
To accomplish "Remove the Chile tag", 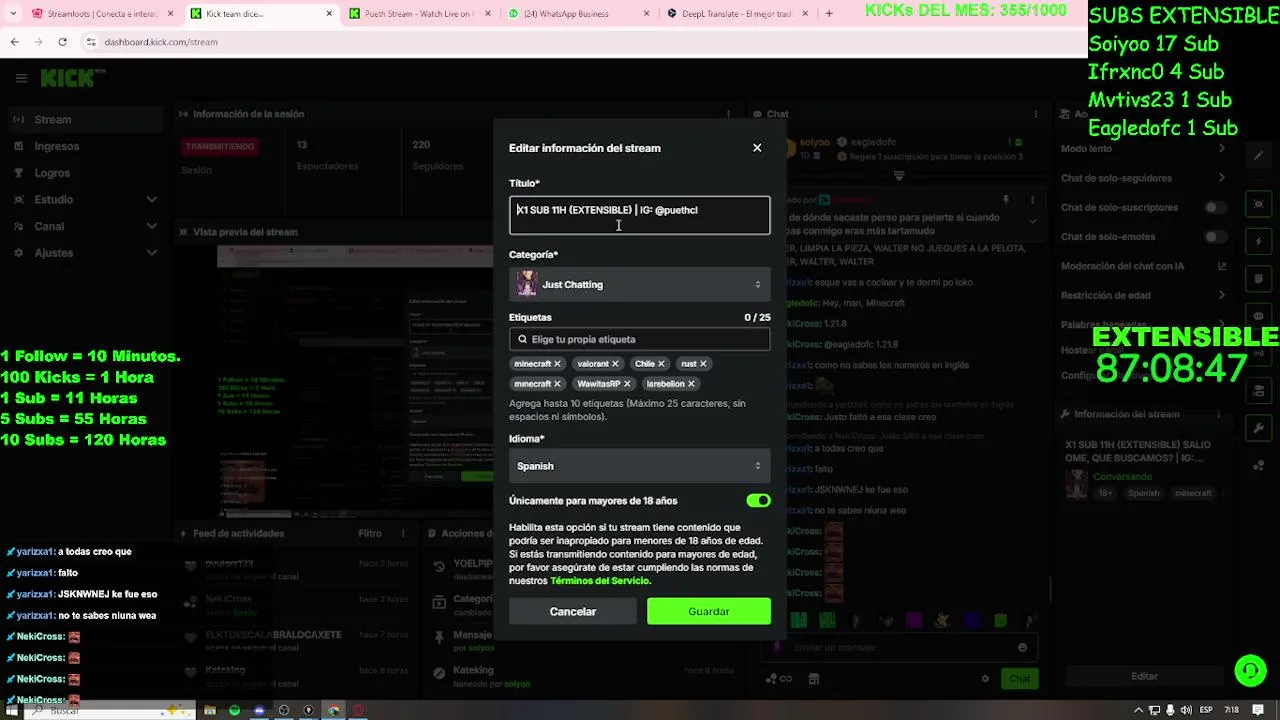I will tap(661, 364).
